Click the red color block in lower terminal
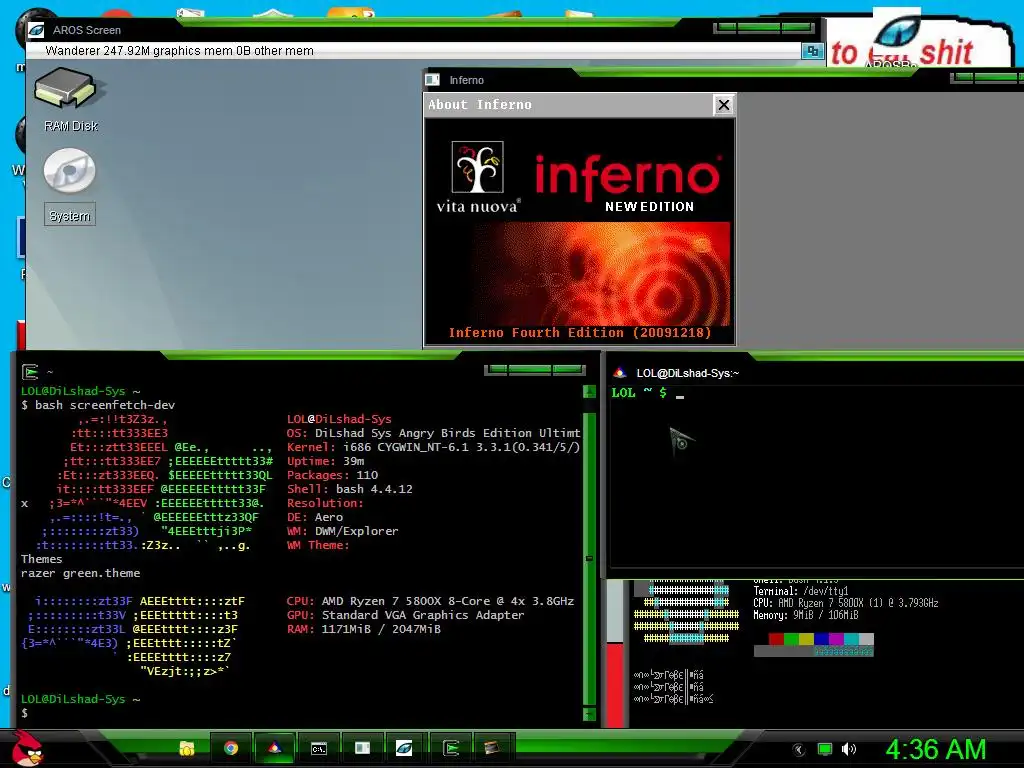This screenshot has height=768, width=1024. pos(776,638)
